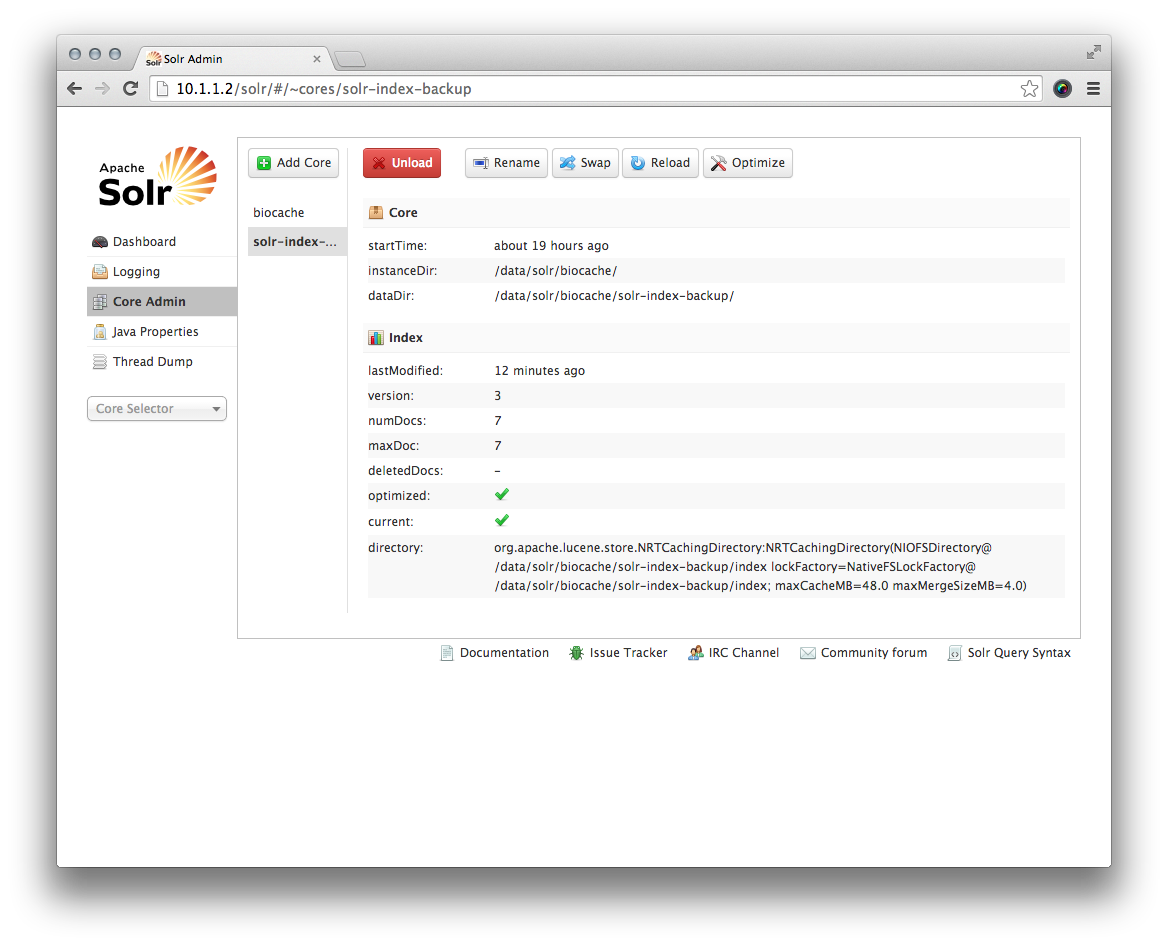The height and width of the screenshot is (946, 1168).
Task: Click the 'deletedDocs:' label
Action: point(405,471)
